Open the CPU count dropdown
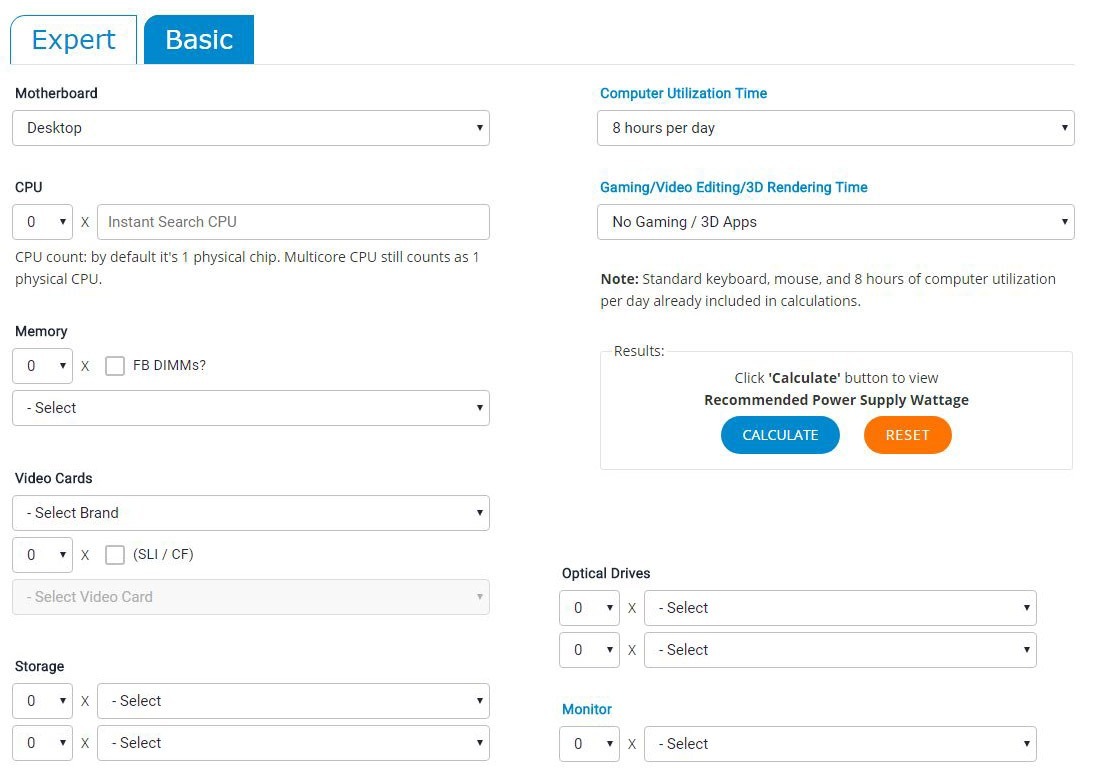The width and height of the screenshot is (1103, 780). pyautogui.click(x=42, y=222)
